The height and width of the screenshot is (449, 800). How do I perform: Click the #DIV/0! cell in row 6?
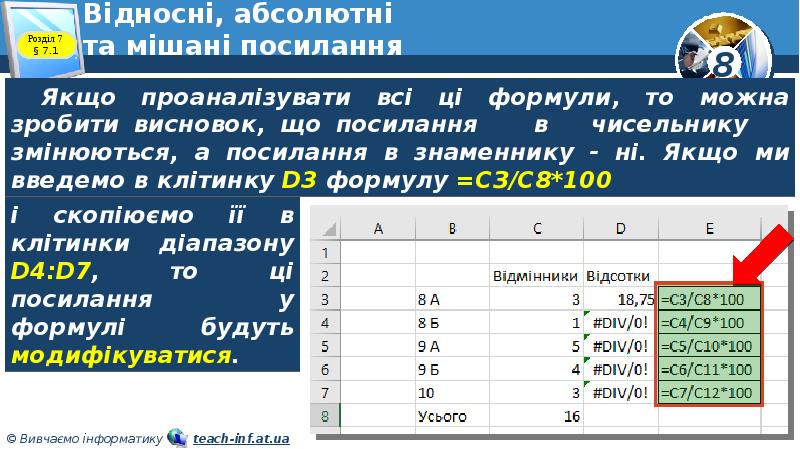(x=619, y=369)
